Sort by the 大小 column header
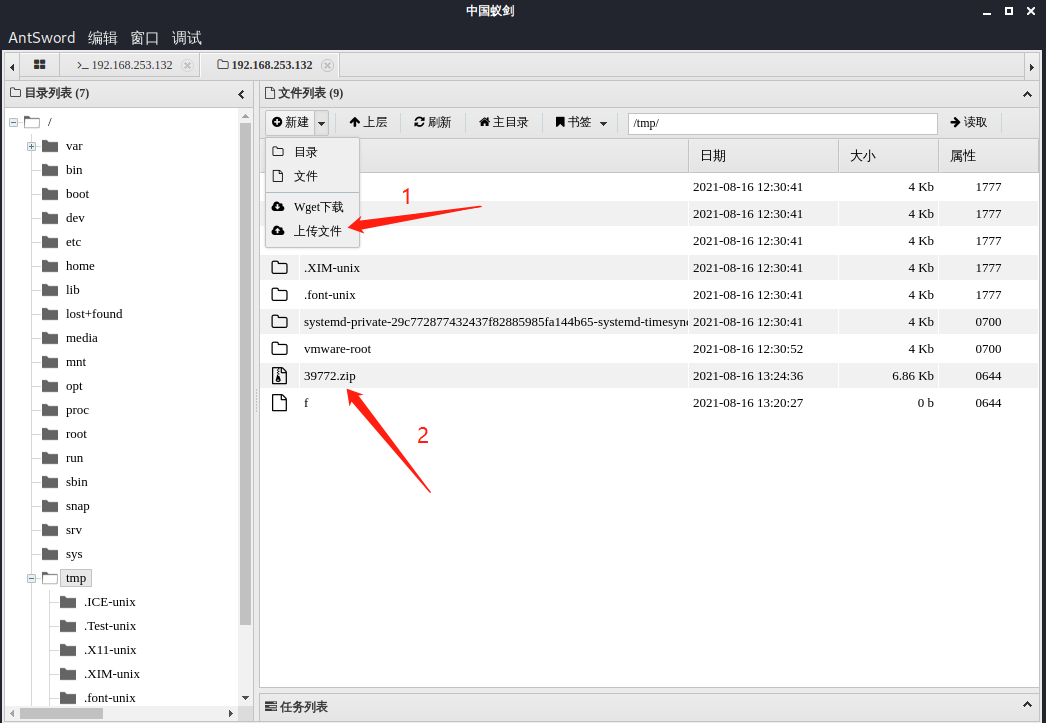The width and height of the screenshot is (1046, 723). (x=889, y=155)
